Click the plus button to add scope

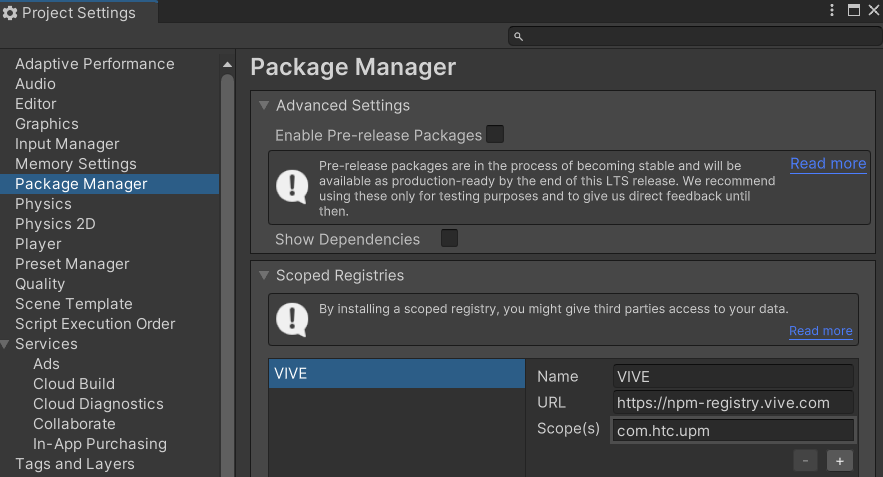(x=839, y=461)
